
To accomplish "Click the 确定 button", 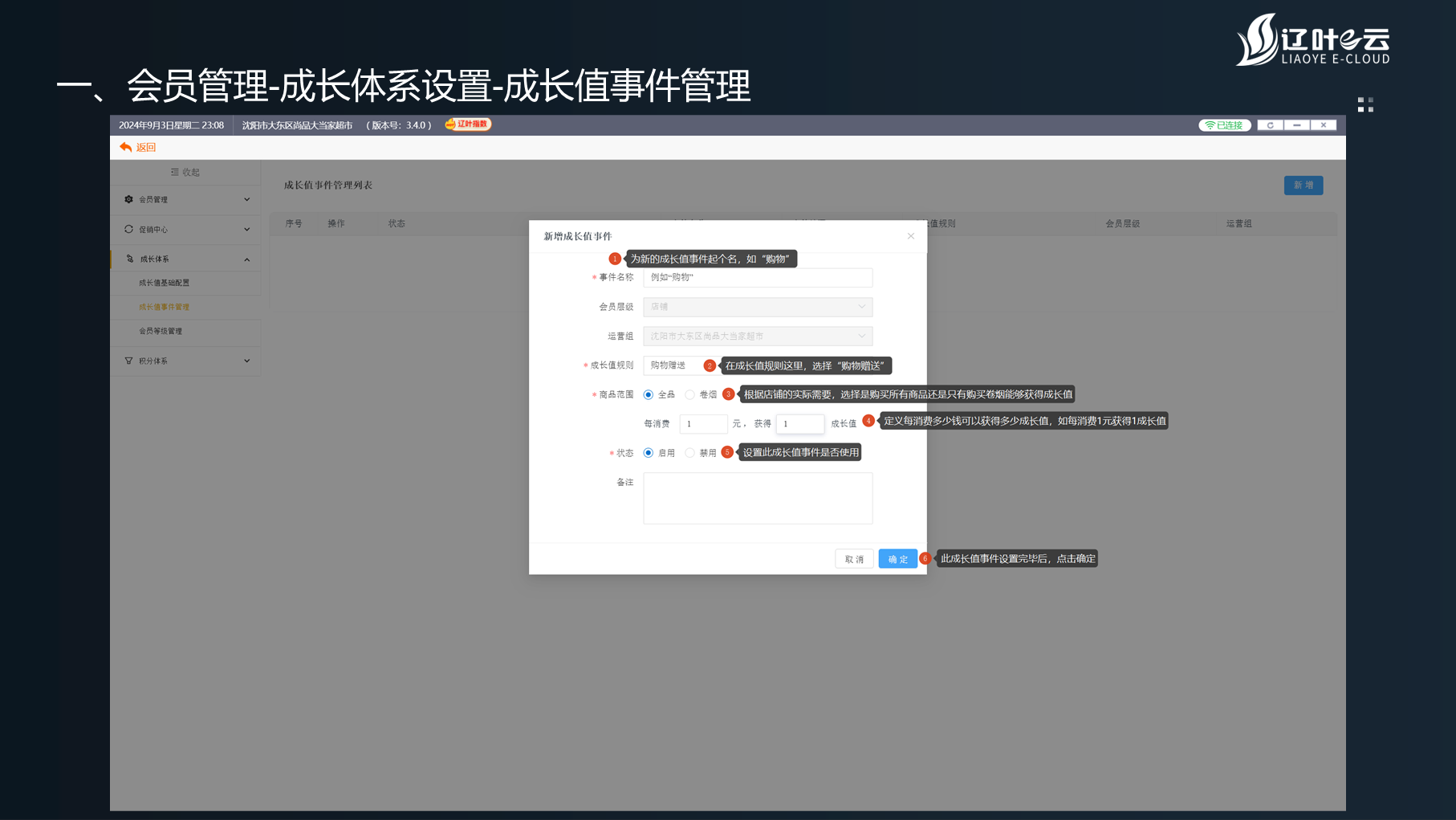I will point(897,559).
